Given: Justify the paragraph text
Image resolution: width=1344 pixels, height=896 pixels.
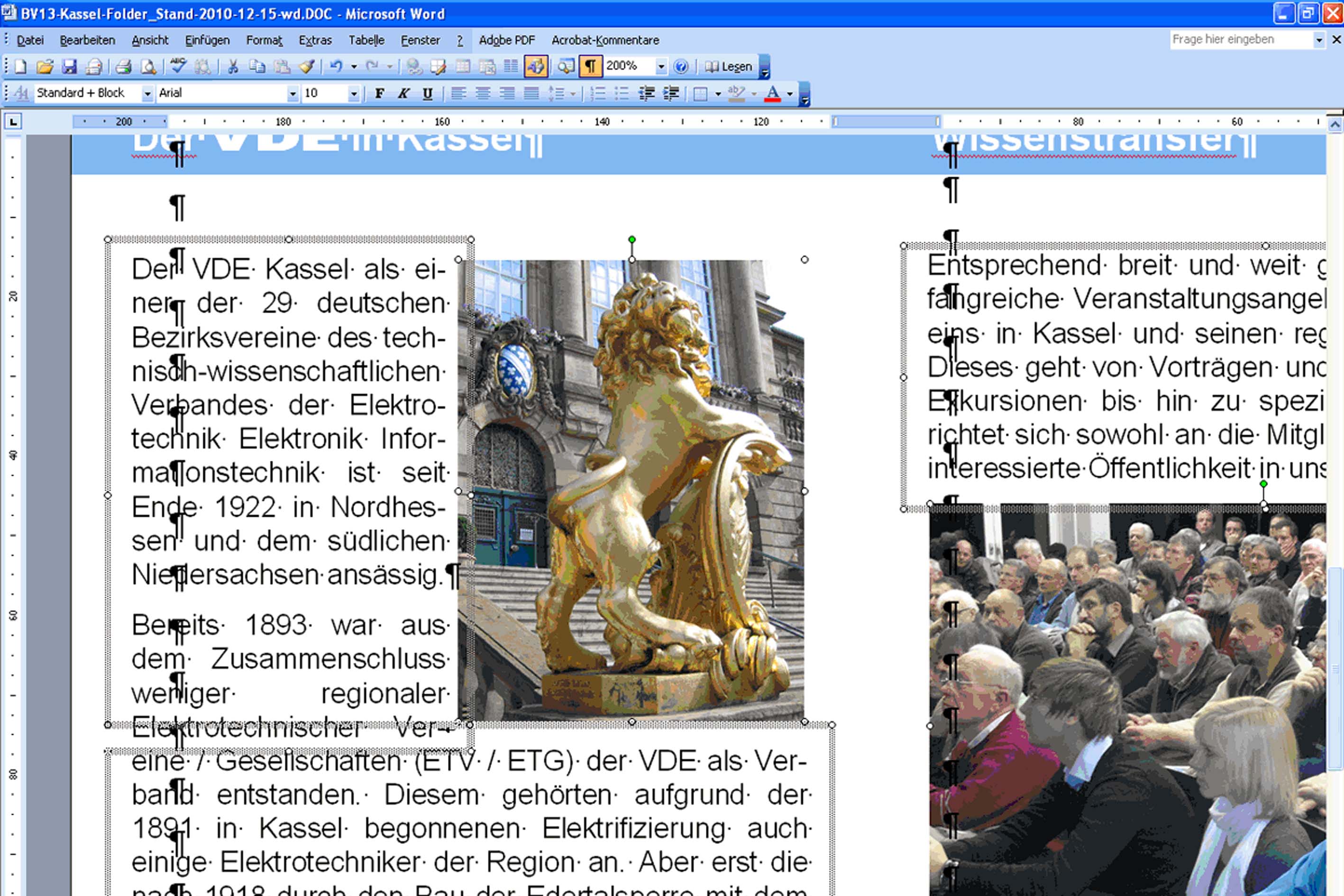Looking at the screenshot, I should pyautogui.click(x=531, y=93).
